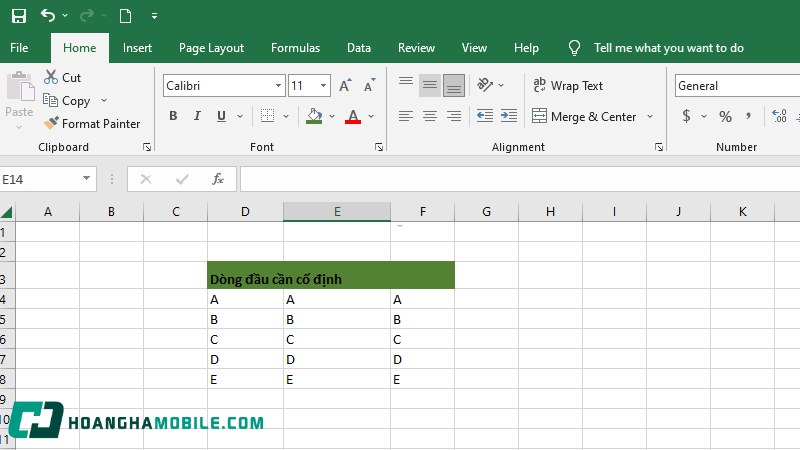Image resolution: width=800 pixels, height=450 pixels.
Task: Go to the Data tab
Action: coord(359,48)
